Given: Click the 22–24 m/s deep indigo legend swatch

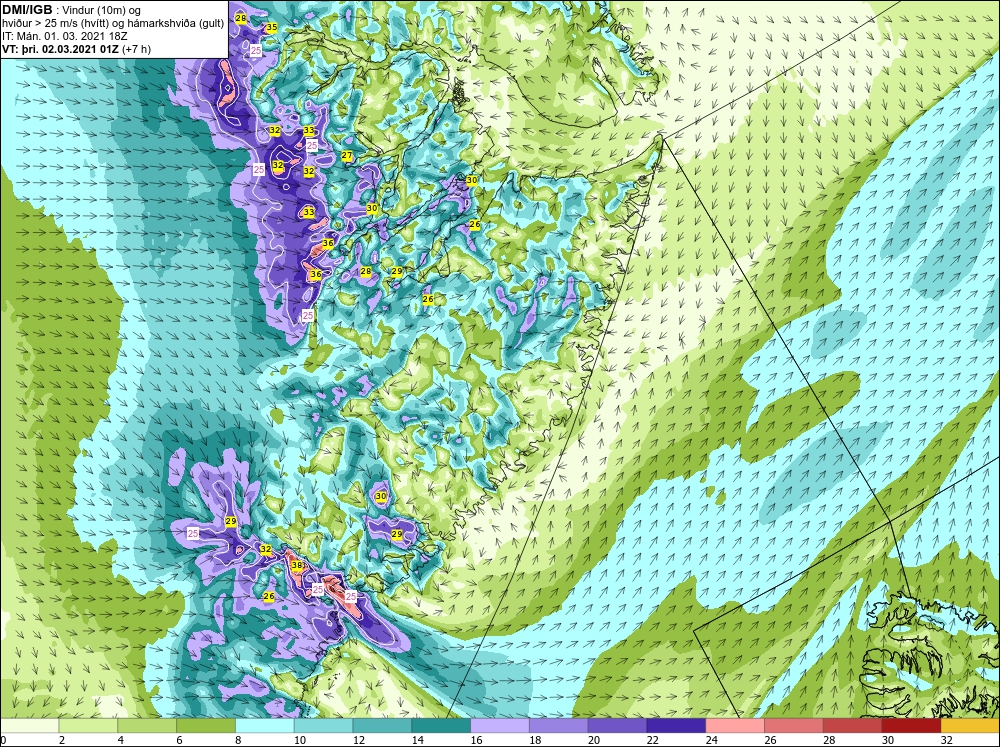Looking at the screenshot, I should pos(676,726).
